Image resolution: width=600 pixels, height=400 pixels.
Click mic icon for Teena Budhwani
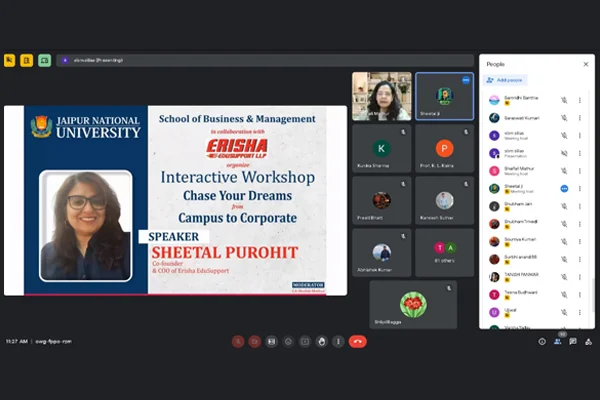(564, 295)
